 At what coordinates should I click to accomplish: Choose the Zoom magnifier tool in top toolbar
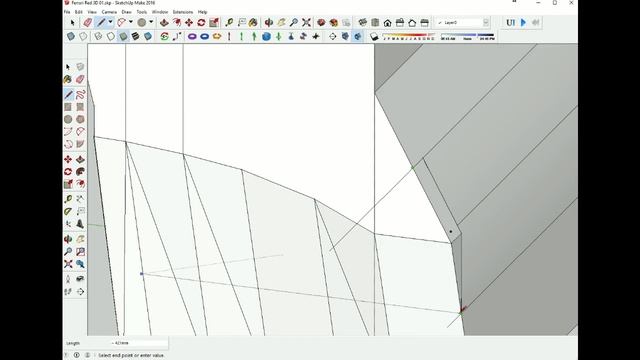click(293, 22)
